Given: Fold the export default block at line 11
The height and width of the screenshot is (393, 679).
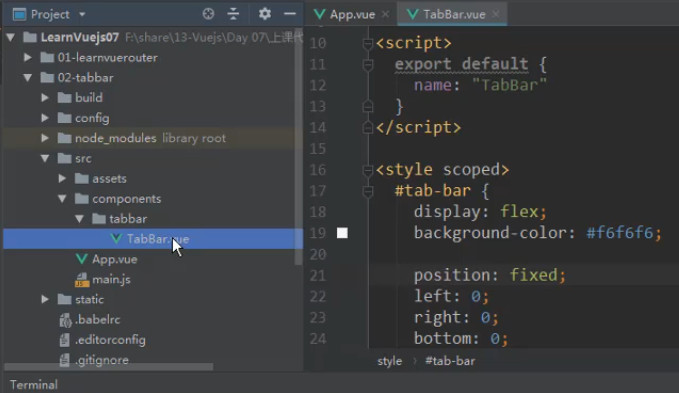Looking at the screenshot, I should click(368, 64).
